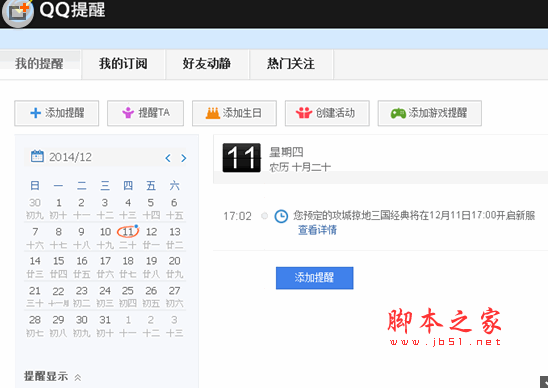Click the 提醒显示 heading

46,376
